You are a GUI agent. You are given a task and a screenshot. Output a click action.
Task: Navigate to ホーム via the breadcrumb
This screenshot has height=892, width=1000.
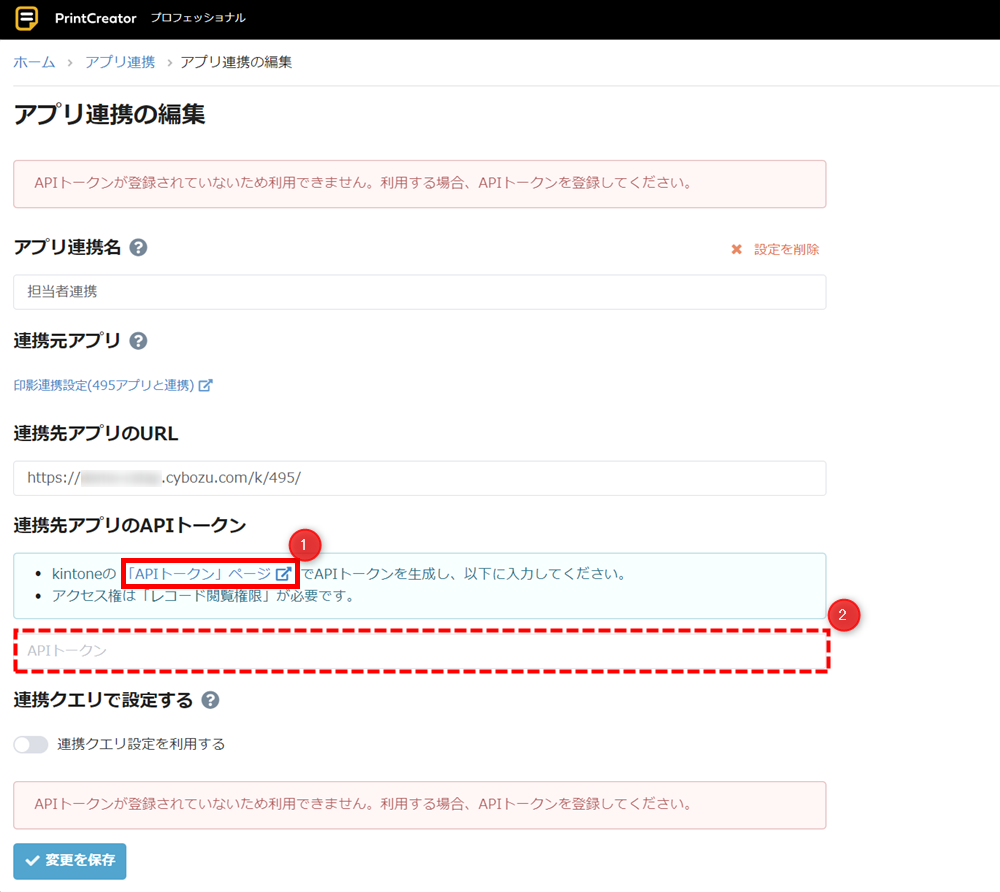[x=33, y=62]
